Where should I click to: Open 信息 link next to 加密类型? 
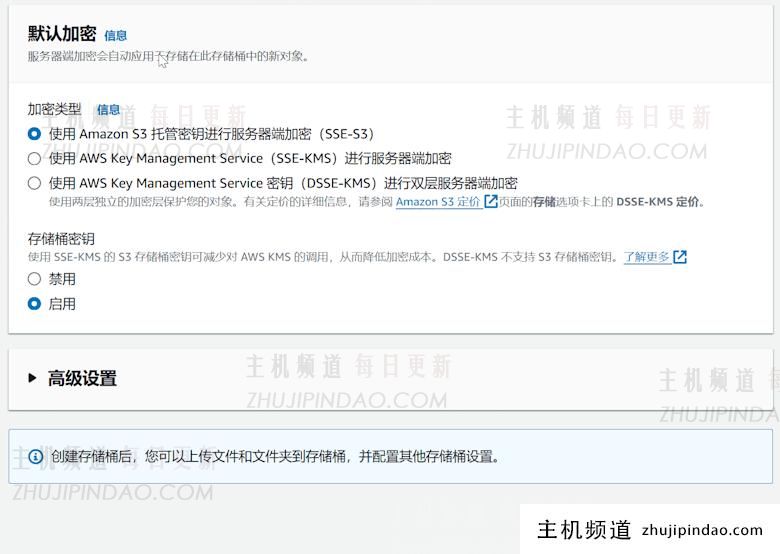pyautogui.click(x=108, y=109)
